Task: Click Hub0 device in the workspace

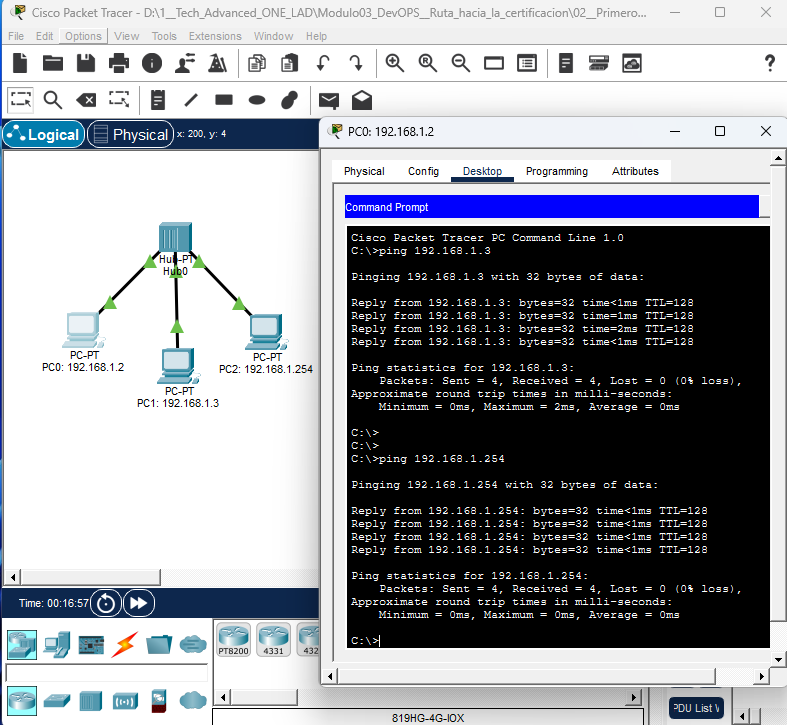Action: pyautogui.click(x=175, y=237)
